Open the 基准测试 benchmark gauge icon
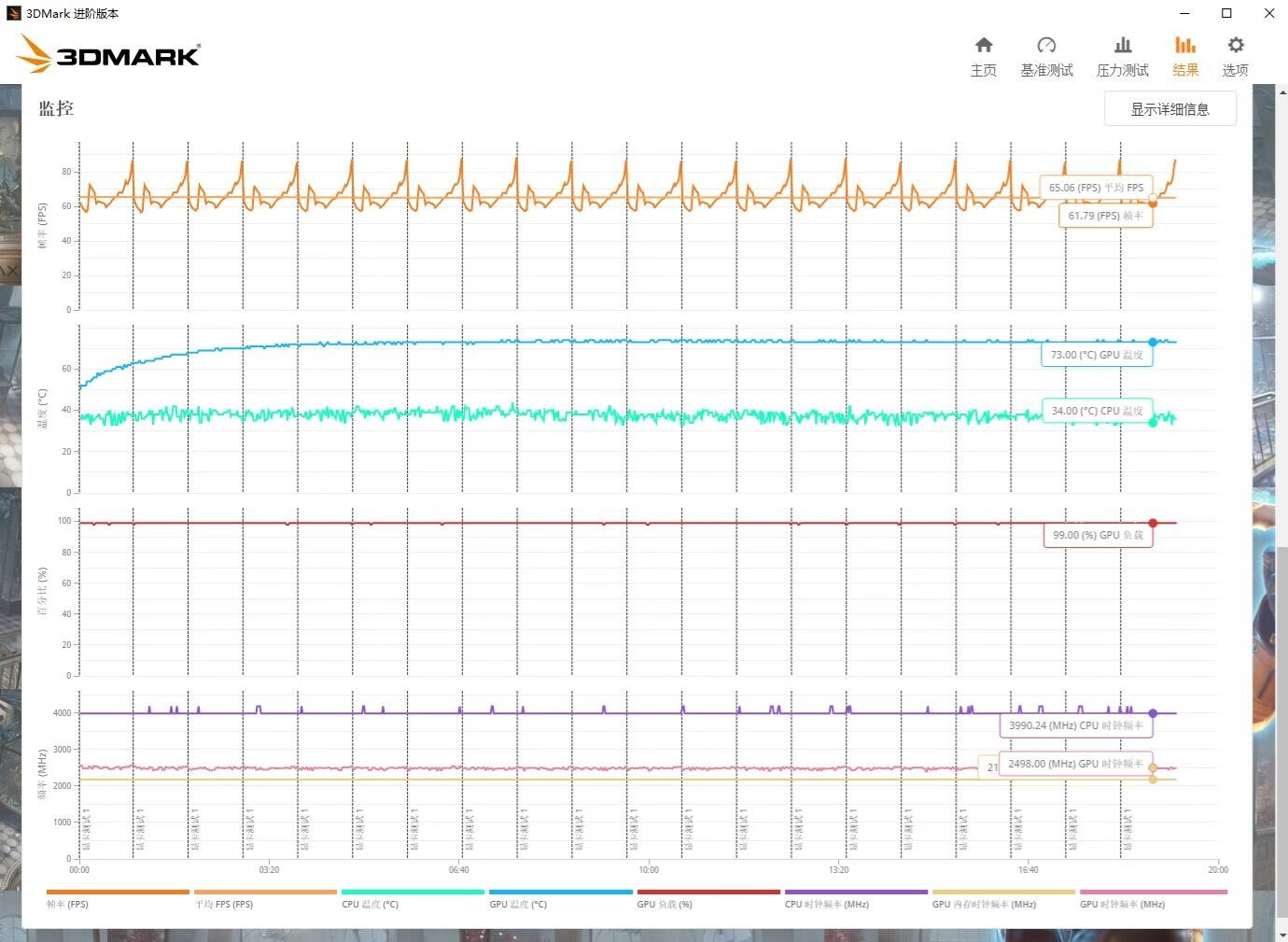This screenshot has height=942, width=1288. pos(1046,56)
